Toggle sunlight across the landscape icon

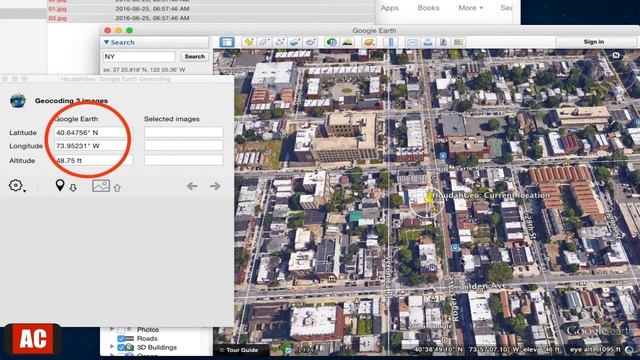pos(347,42)
